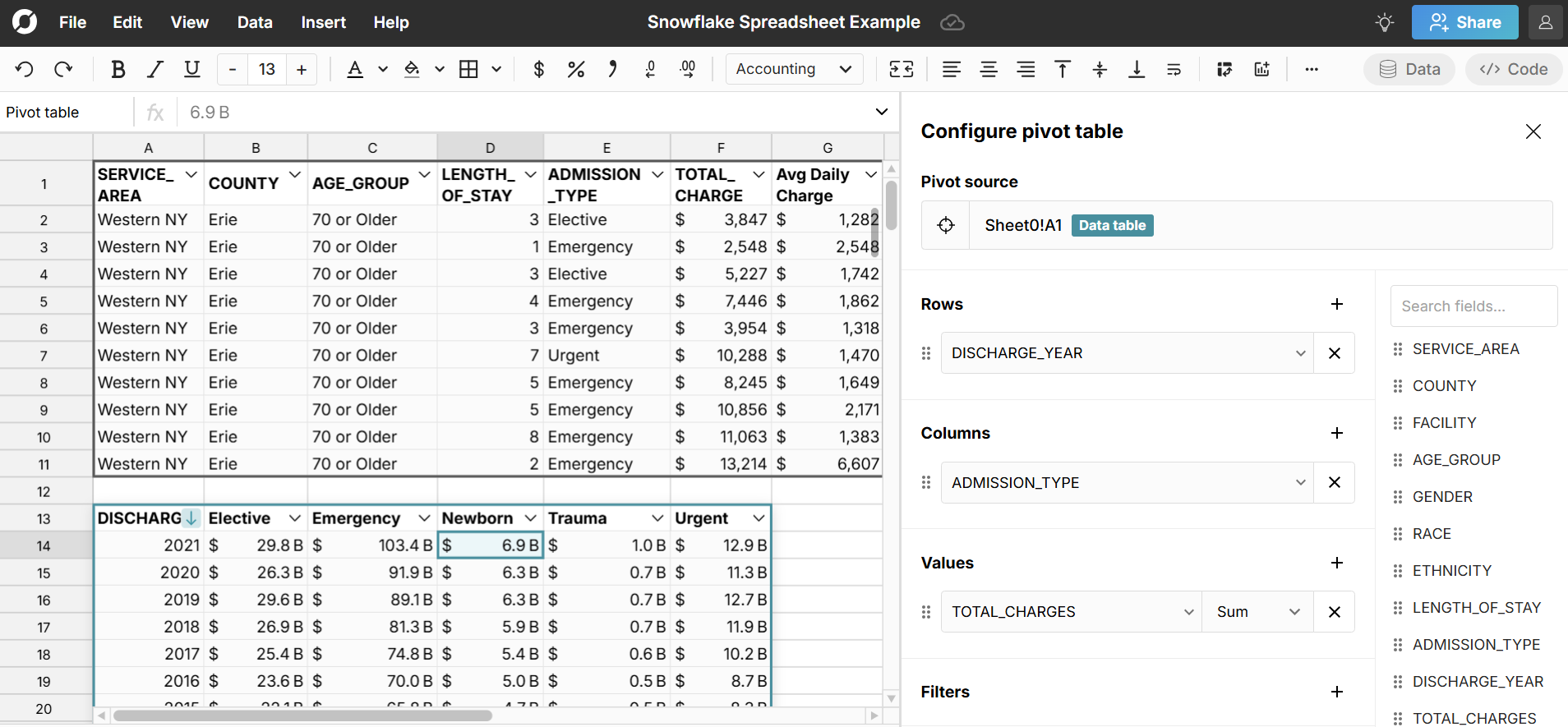Toggle text wrap icon

[x=1174, y=70]
